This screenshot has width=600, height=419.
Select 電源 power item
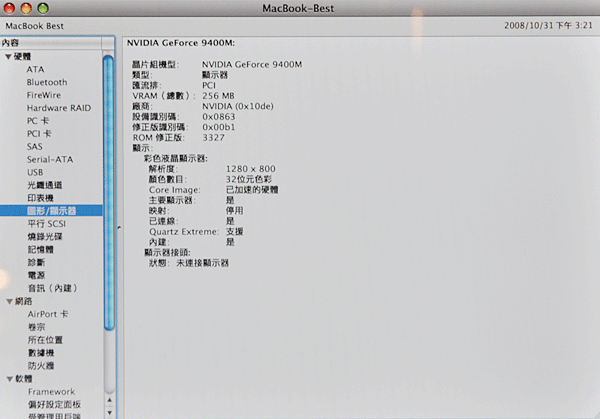pyautogui.click(x=36, y=275)
